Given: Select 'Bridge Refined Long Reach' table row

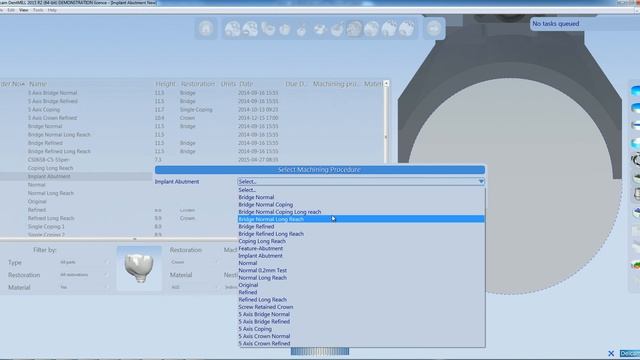Looking at the screenshot, I should (192, 151).
